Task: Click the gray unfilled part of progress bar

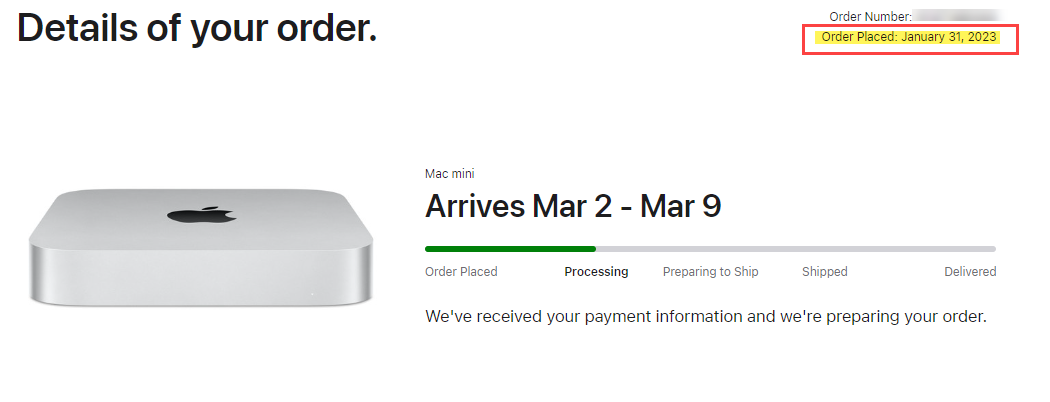Action: [796, 249]
